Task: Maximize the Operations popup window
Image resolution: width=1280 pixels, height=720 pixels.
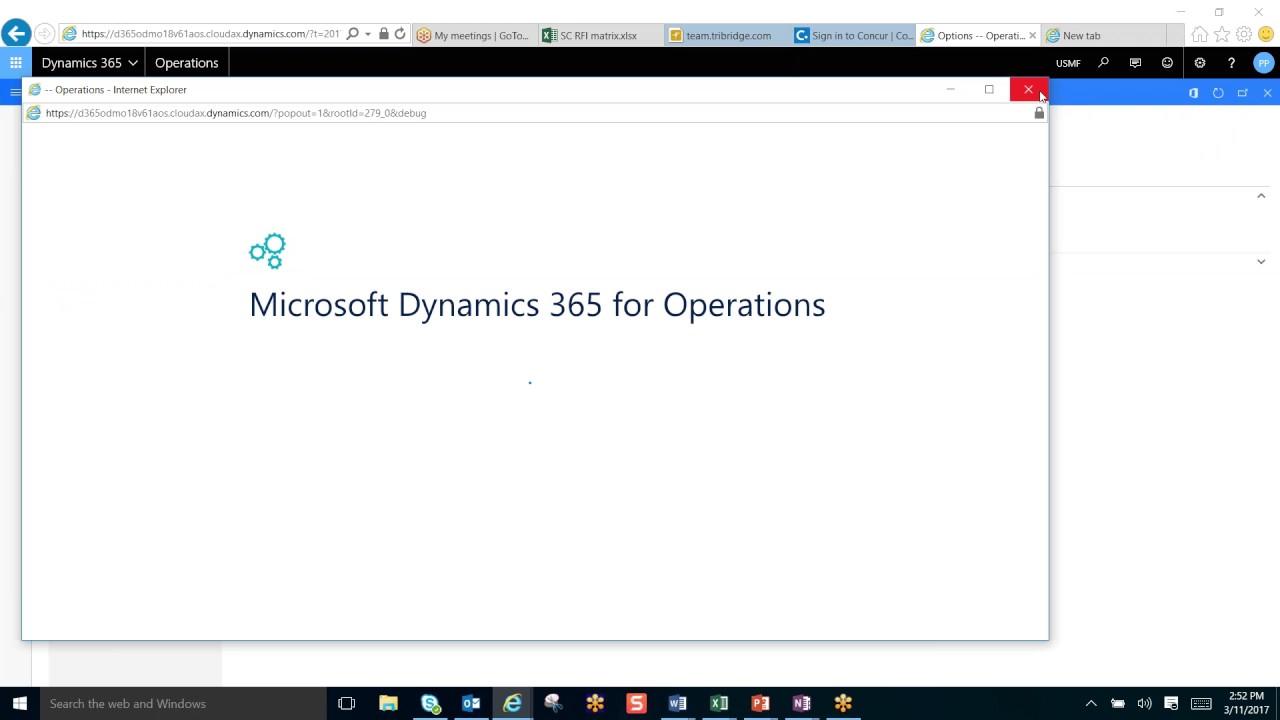Action: [x=989, y=90]
